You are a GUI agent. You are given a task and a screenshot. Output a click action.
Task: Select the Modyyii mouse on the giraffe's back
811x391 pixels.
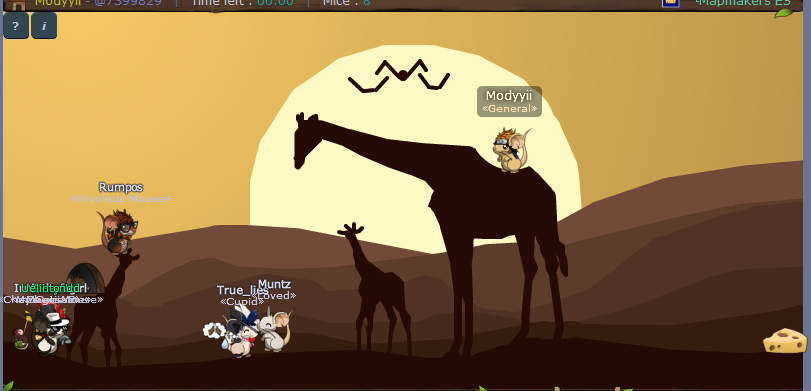coord(511,150)
